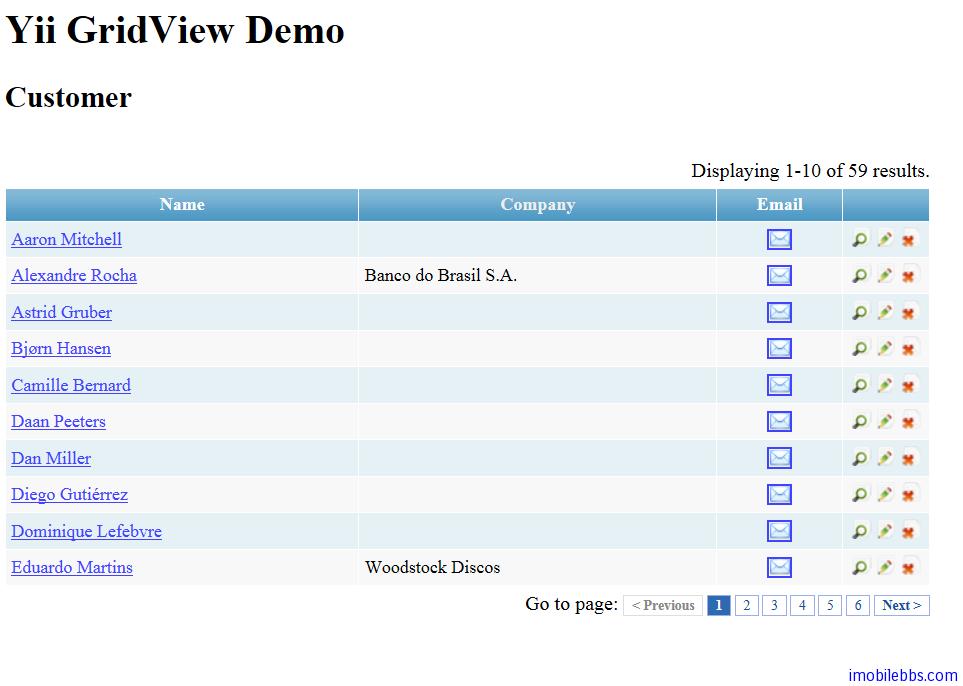963x686 pixels.
Task: Delete Astrid Gruber using the red delete icon
Action: pyautogui.click(x=908, y=312)
